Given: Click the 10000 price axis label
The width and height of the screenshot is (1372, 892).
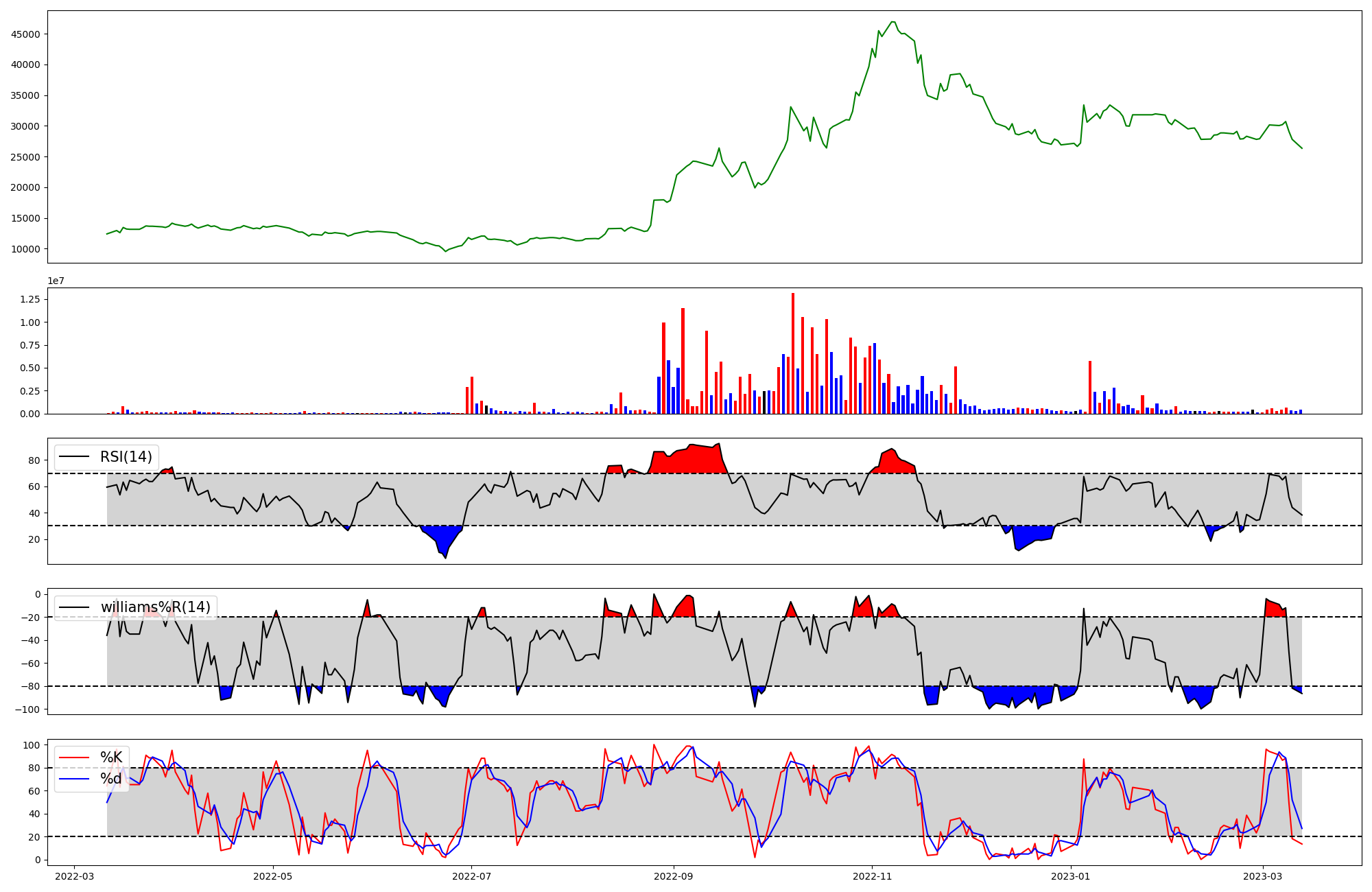Looking at the screenshot, I should [x=25, y=249].
